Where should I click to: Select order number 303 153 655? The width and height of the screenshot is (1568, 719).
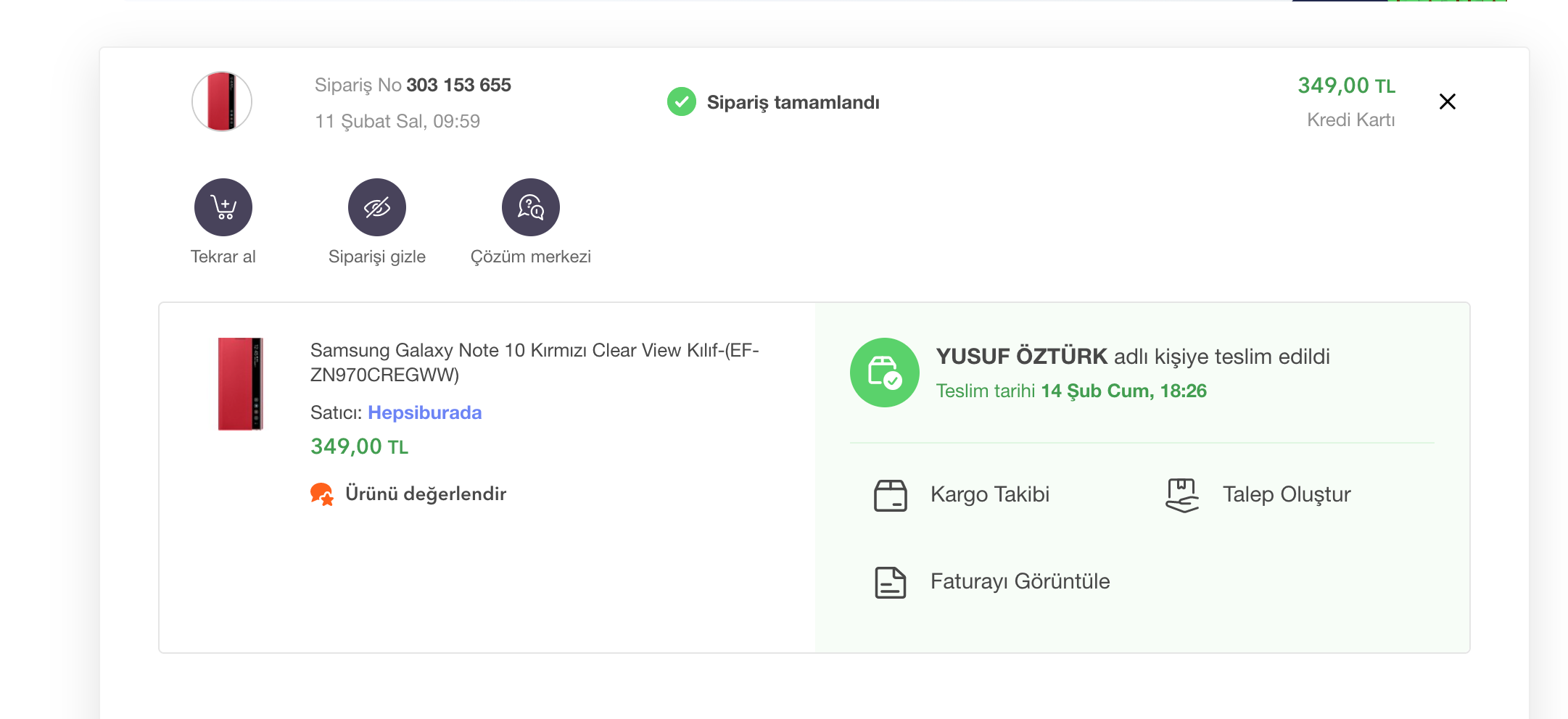(458, 85)
